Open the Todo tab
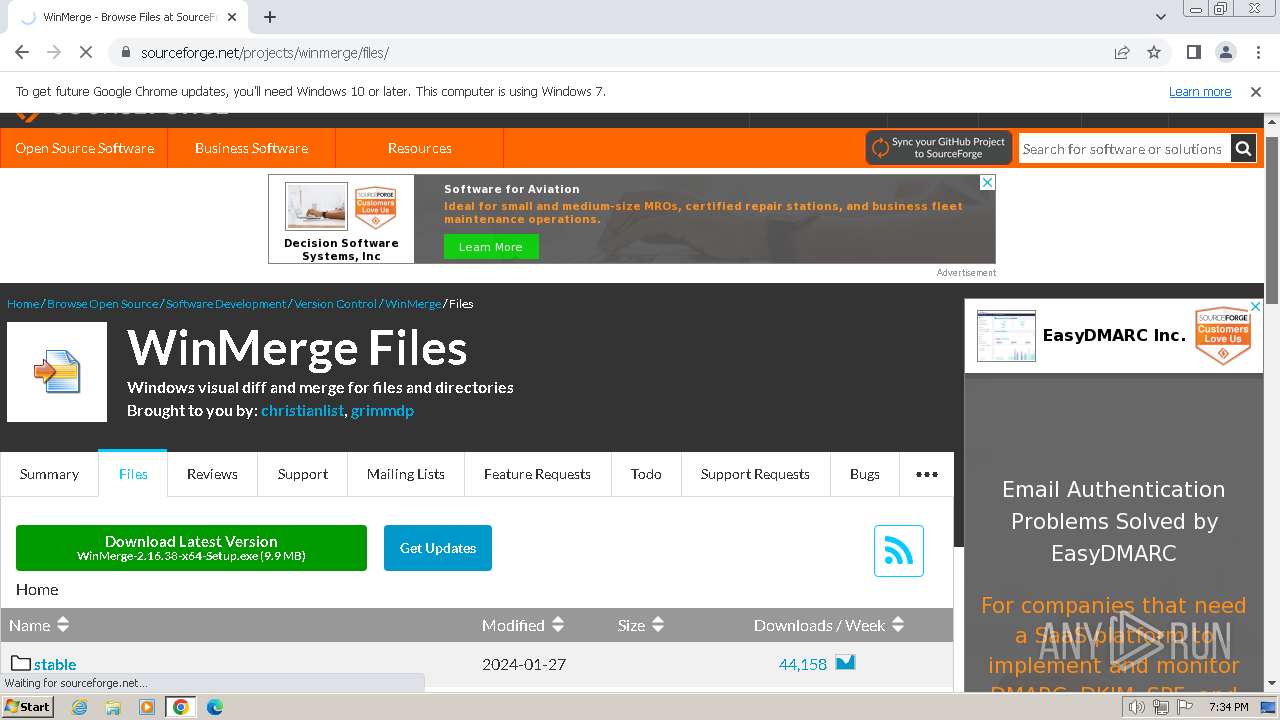1280x720 pixels. pos(646,474)
